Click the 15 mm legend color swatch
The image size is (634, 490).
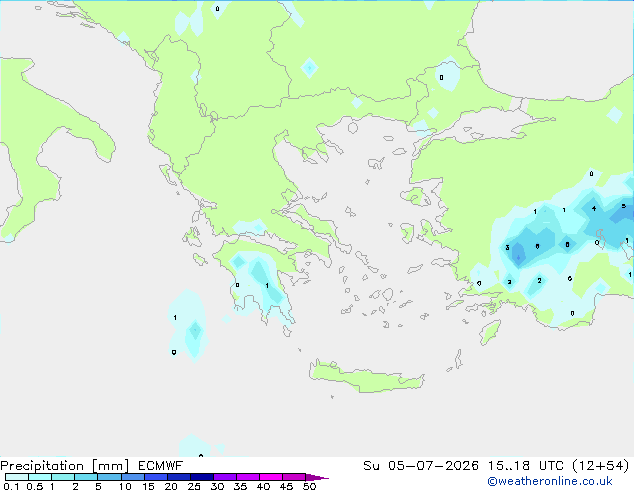pos(155,477)
